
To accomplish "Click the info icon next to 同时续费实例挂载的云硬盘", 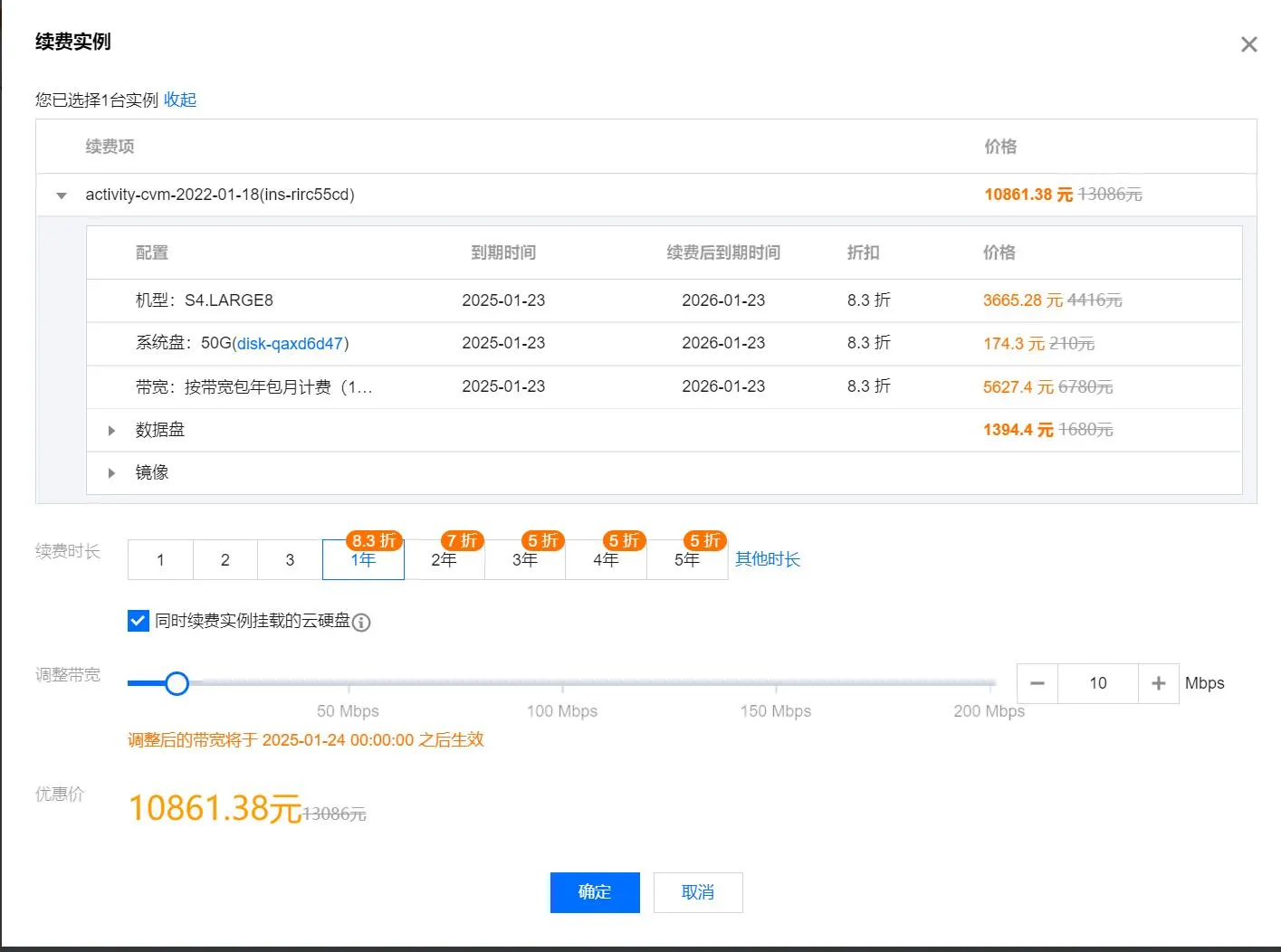I will pos(361,623).
